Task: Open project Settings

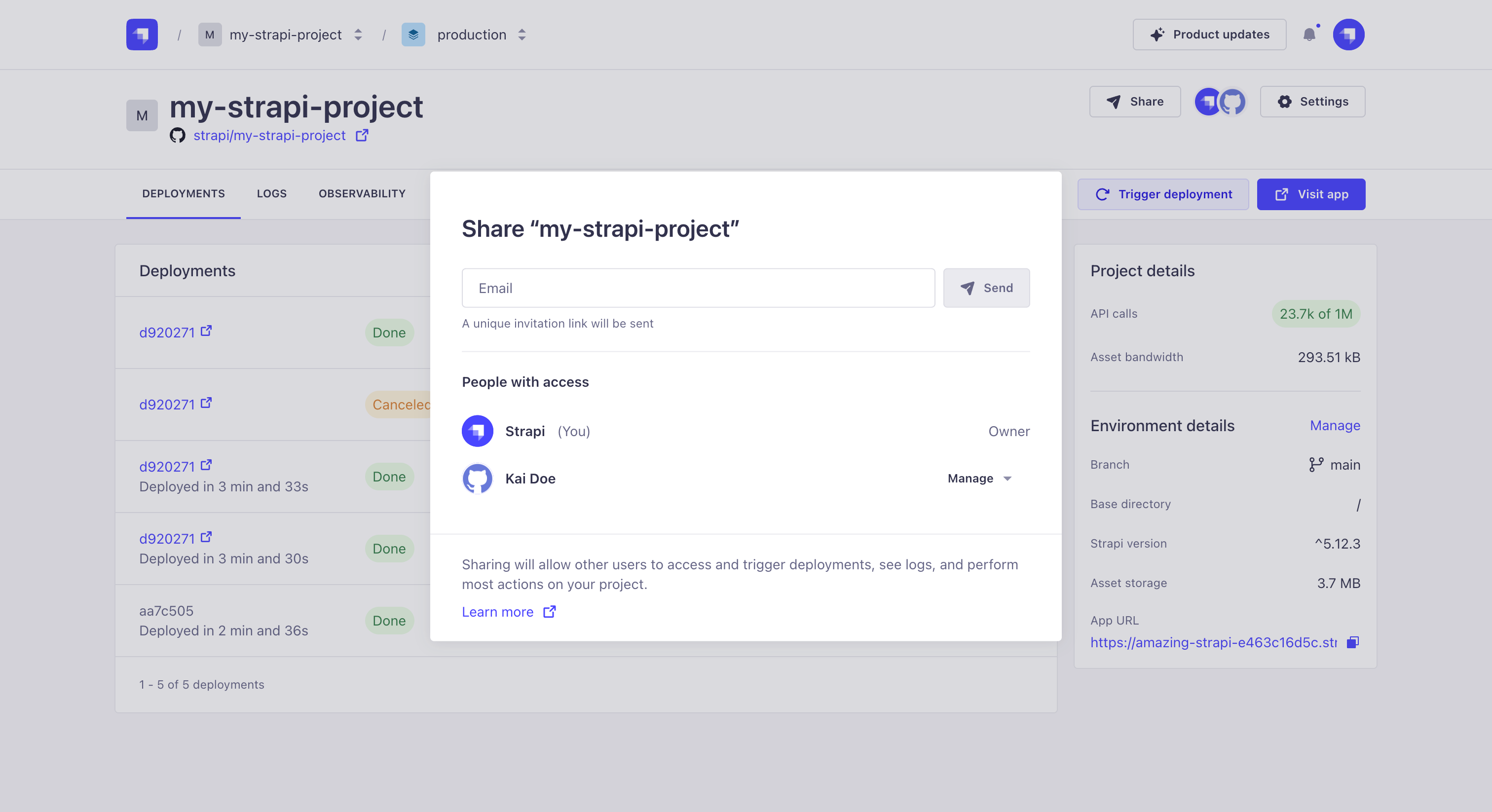Action: 1312,102
